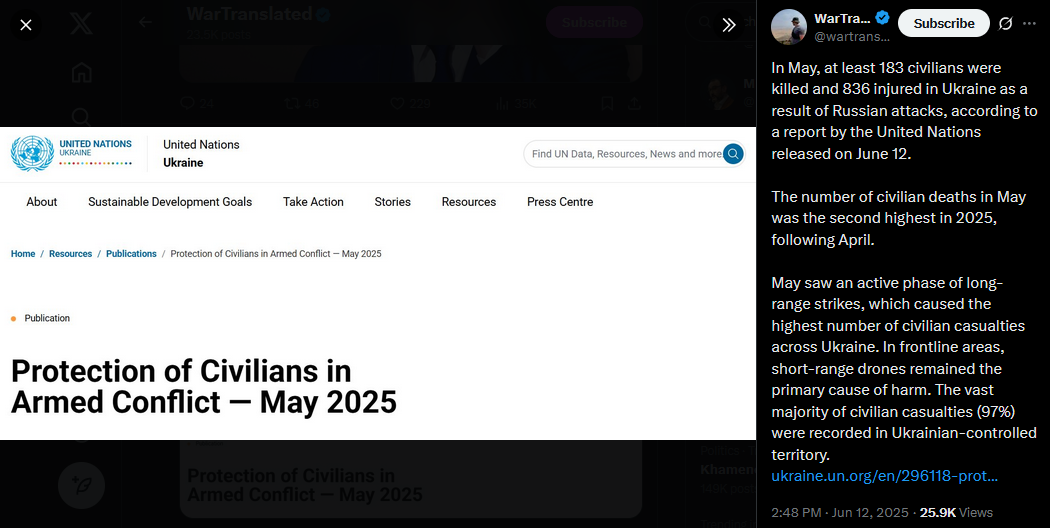1050x528 pixels.
Task: Click the Home icon in background sidebar
Action: click(82, 72)
